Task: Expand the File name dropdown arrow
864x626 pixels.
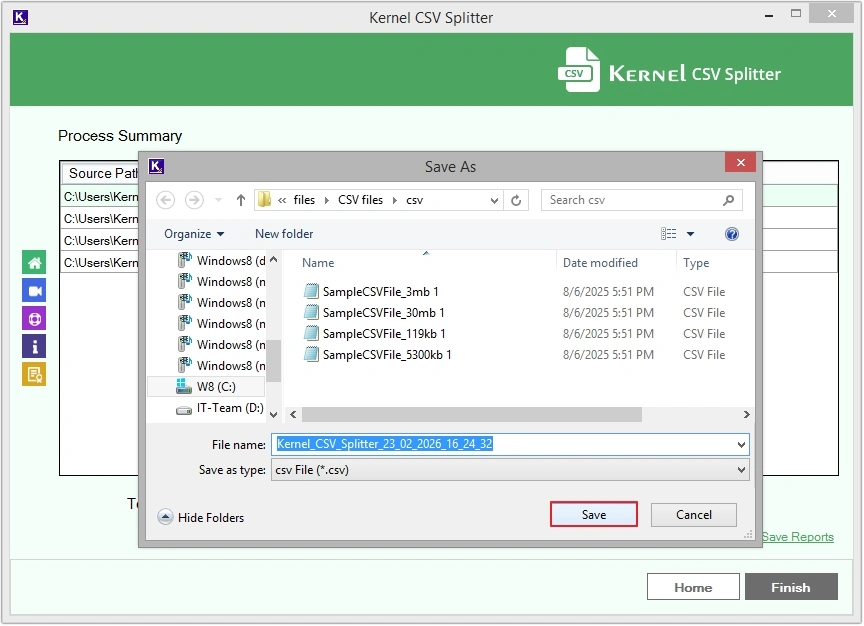Action: [x=741, y=444]
